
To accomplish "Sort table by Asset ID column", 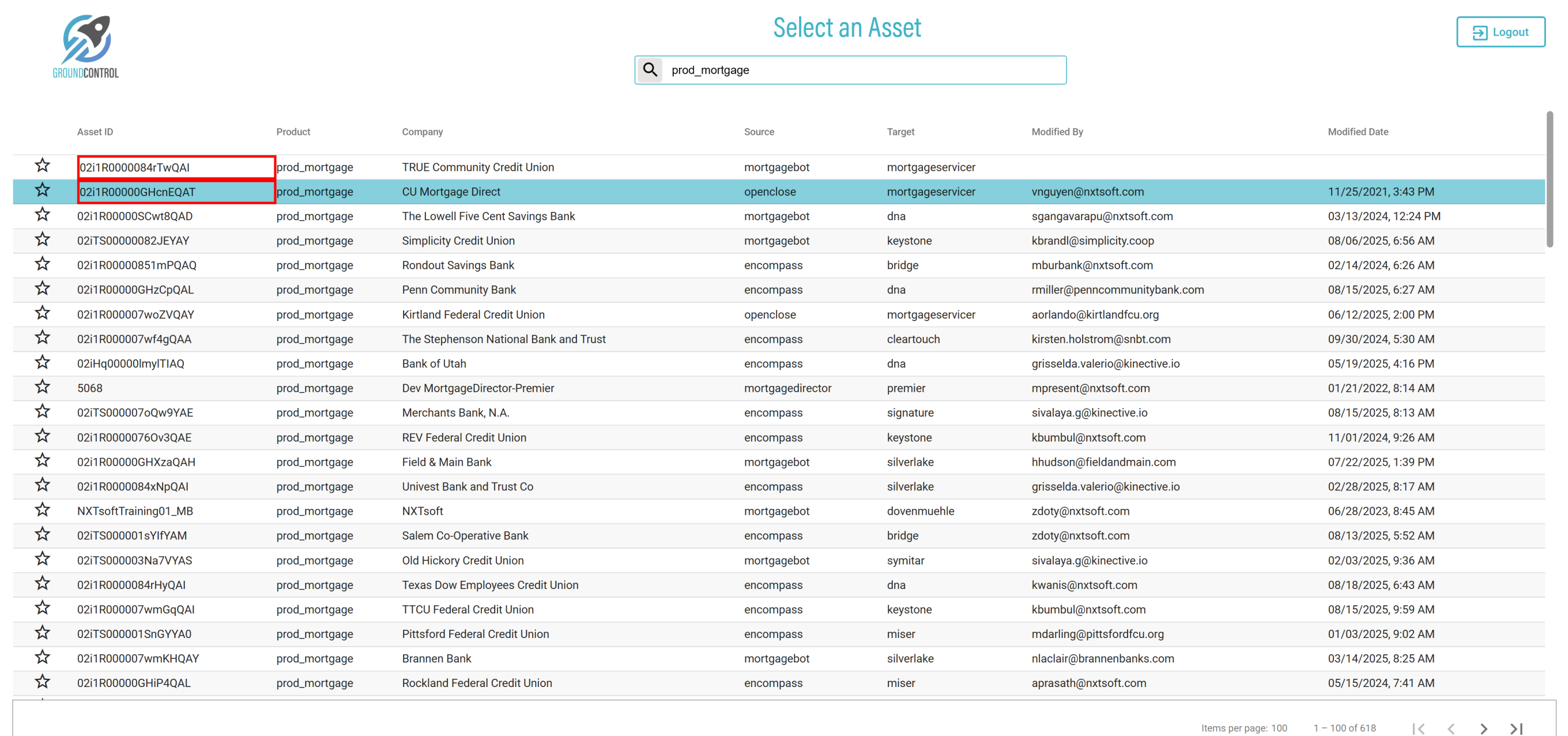I will click(x=95, y=131).
